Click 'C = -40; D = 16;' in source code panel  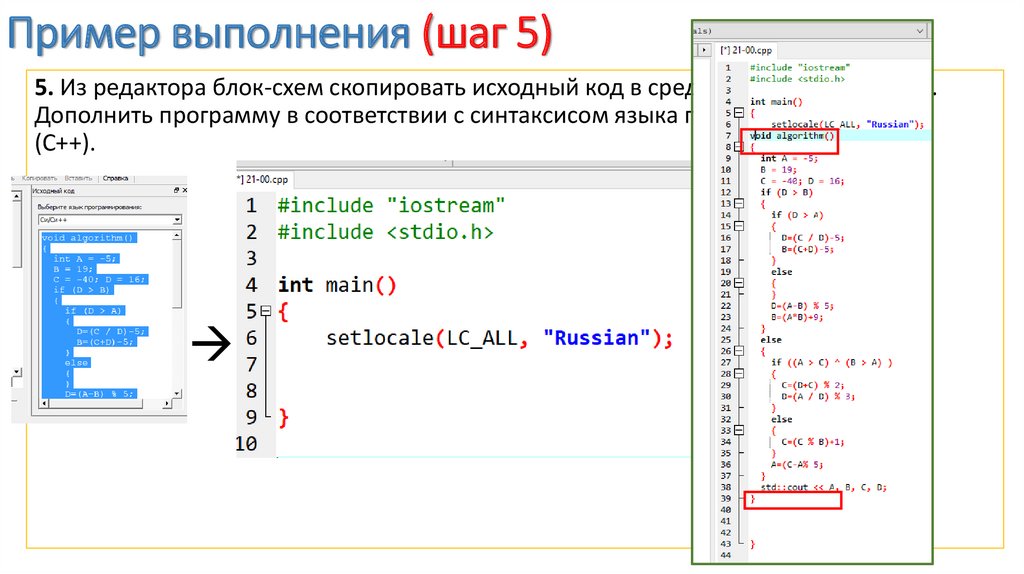click(x=100, y=279)
